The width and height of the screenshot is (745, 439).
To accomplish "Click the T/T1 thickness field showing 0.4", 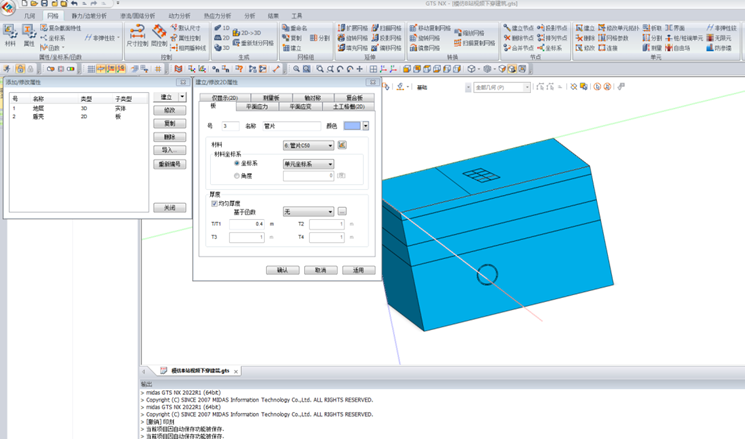I will click(x=247, y=224).
